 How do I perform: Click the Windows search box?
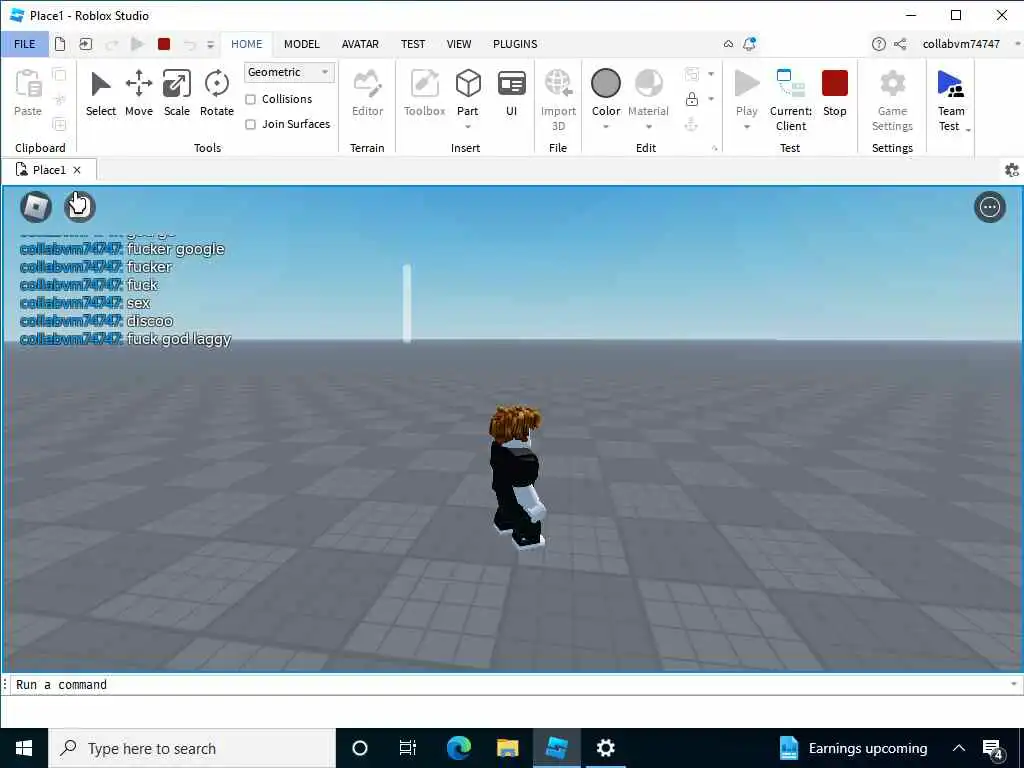coord(192,748)
